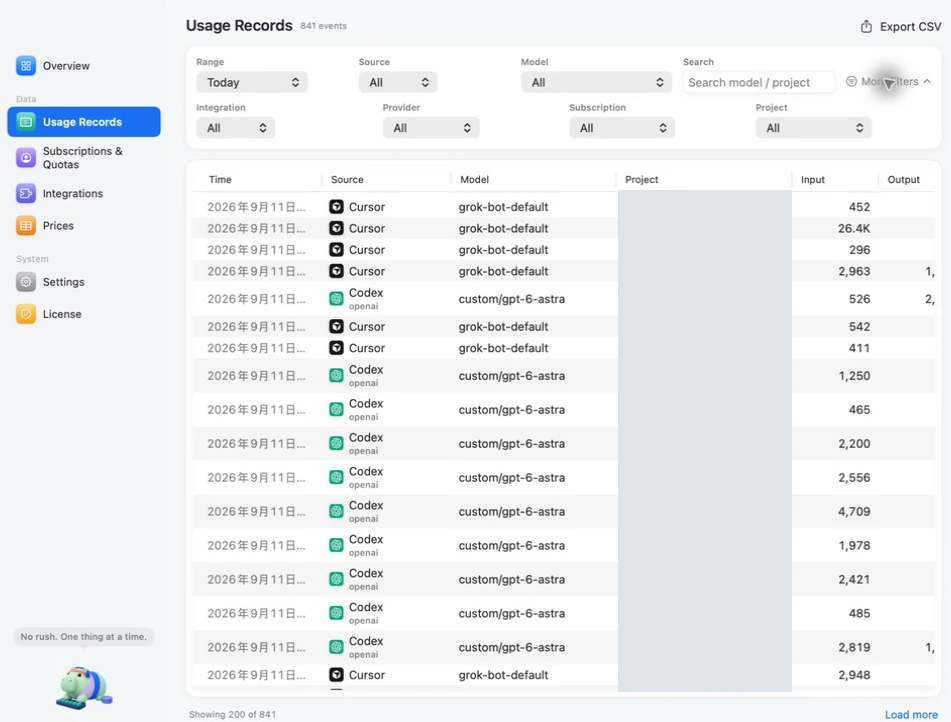The image size is (951, 722).
Task: Open Subscriptions & Quotas page
Action: pos(84,158)
